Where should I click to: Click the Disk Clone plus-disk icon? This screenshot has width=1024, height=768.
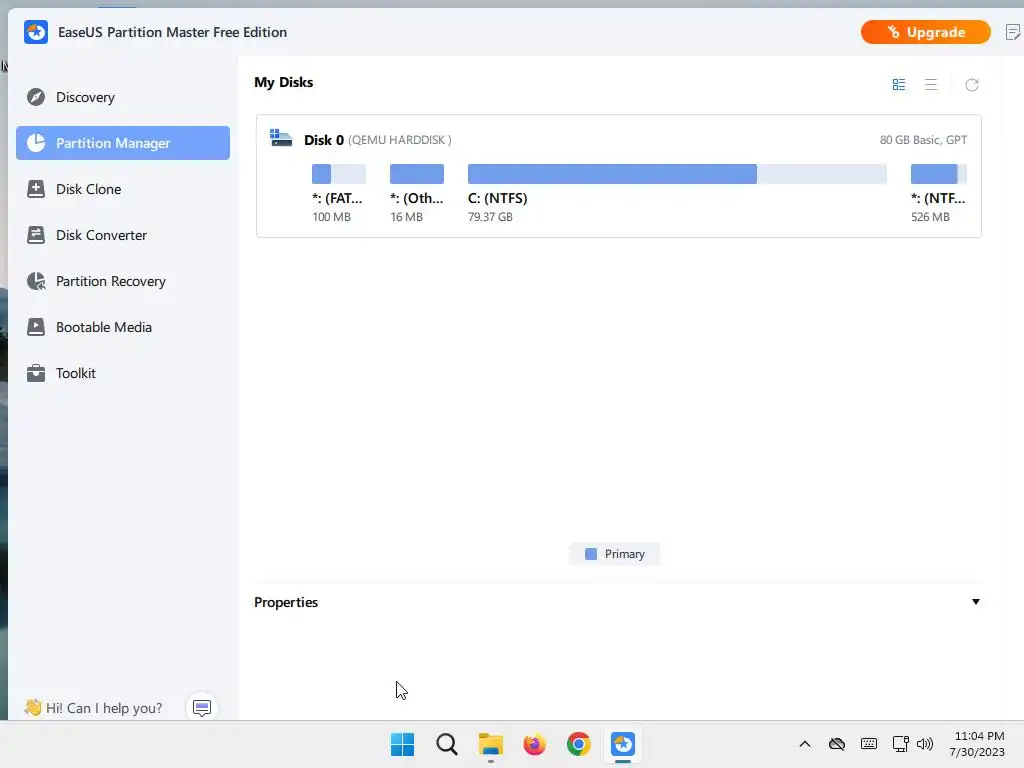tap(36, 189)
